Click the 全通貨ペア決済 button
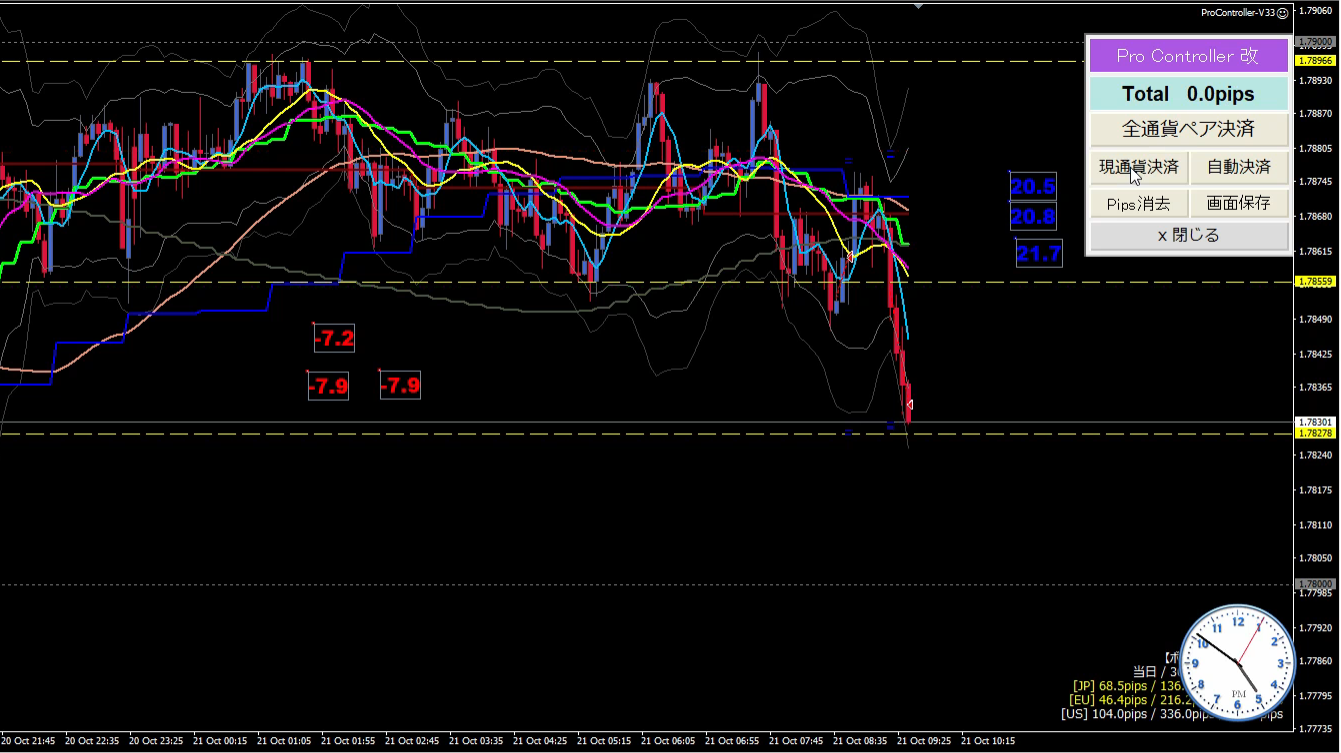The height and width of the screenshot is (753, 1341). 1188,129
